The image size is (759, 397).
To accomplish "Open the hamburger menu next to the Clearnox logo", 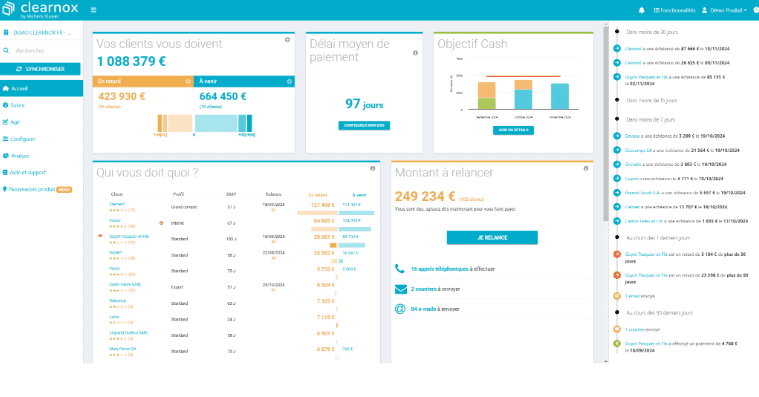I will pyautogui.click(x=93, y=10).
